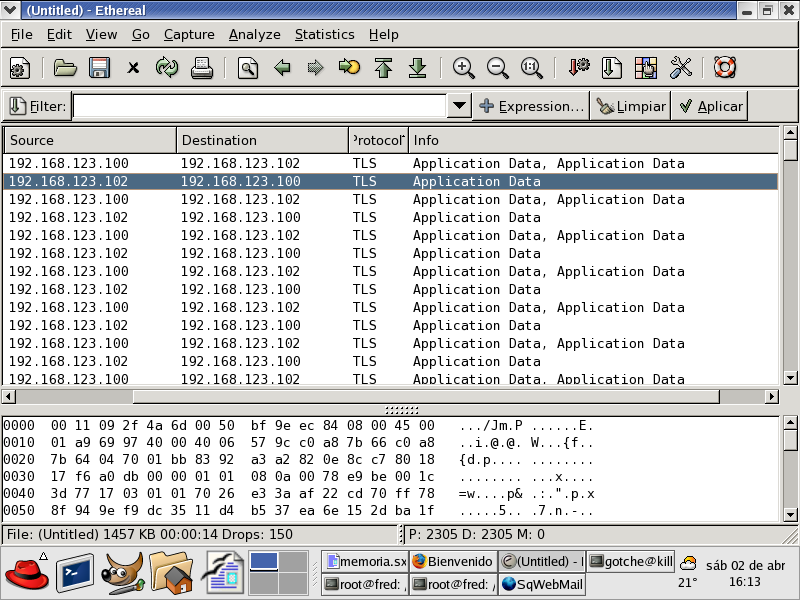Click the packet list scrollbar's down arrow
800x600 pixels.
[x=790, y=378]
